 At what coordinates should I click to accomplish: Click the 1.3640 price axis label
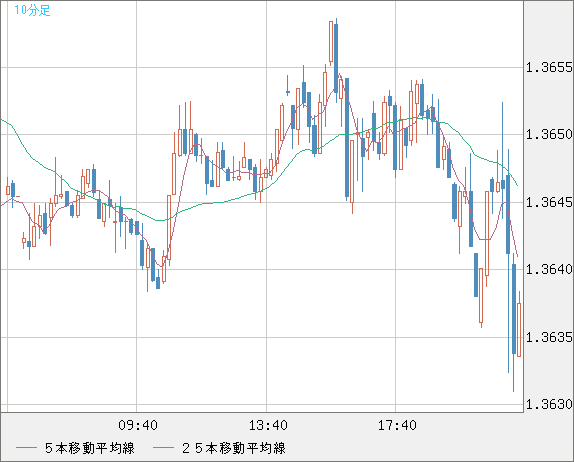[549, 269]
